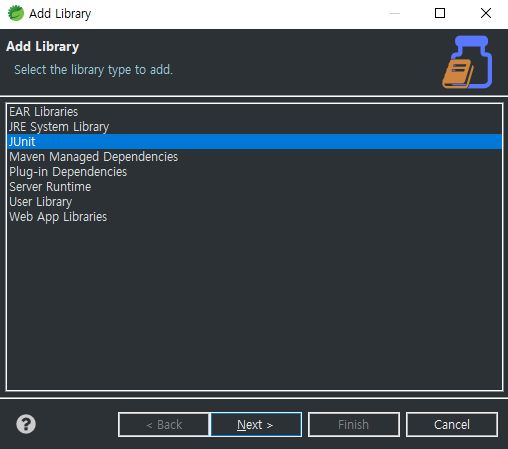This screenshot has height=449, width=508.
Task: Select Maven Managed Dependencies
Action: click(254, 157)
